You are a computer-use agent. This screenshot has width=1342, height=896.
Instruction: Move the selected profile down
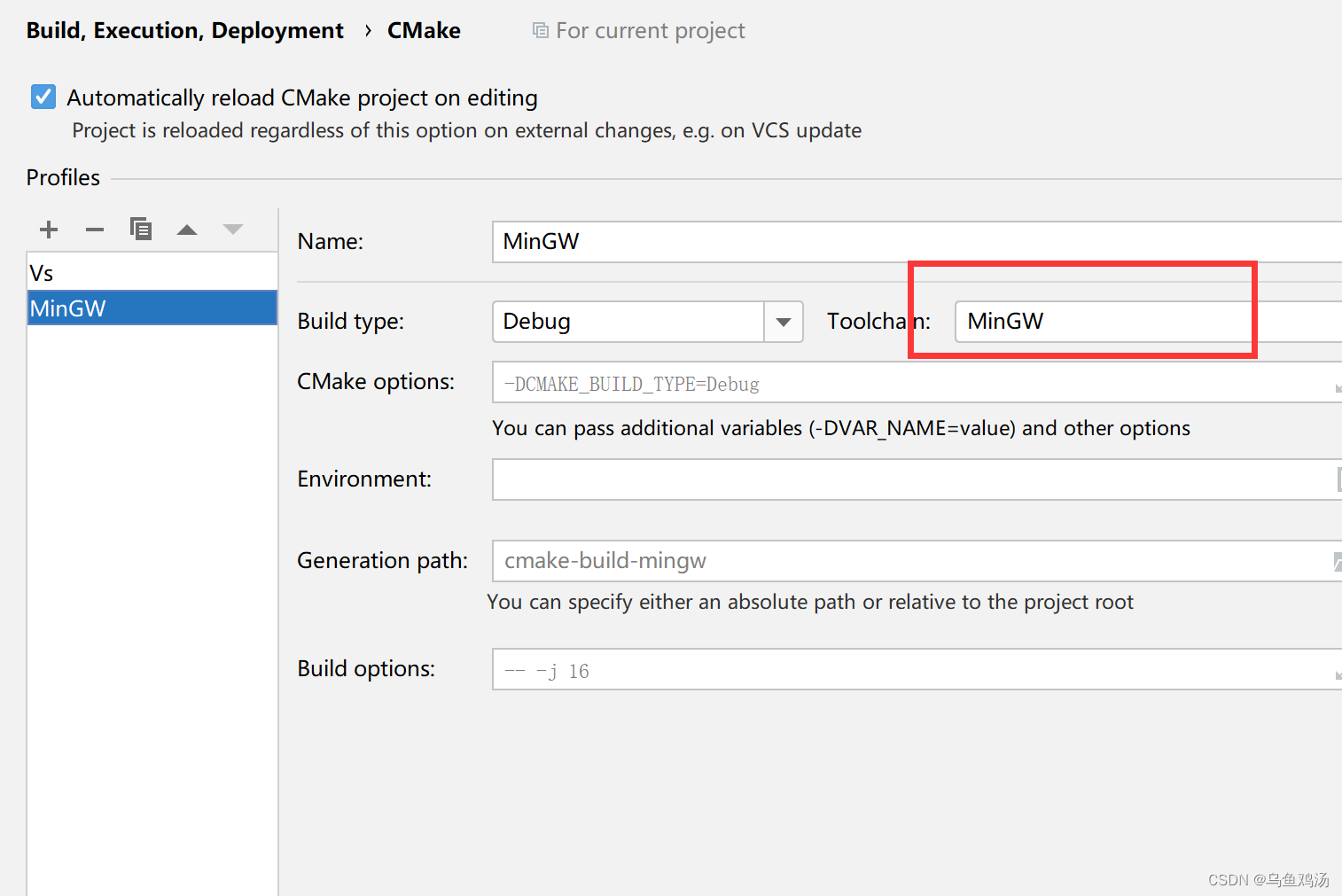(x=233, y=230)
